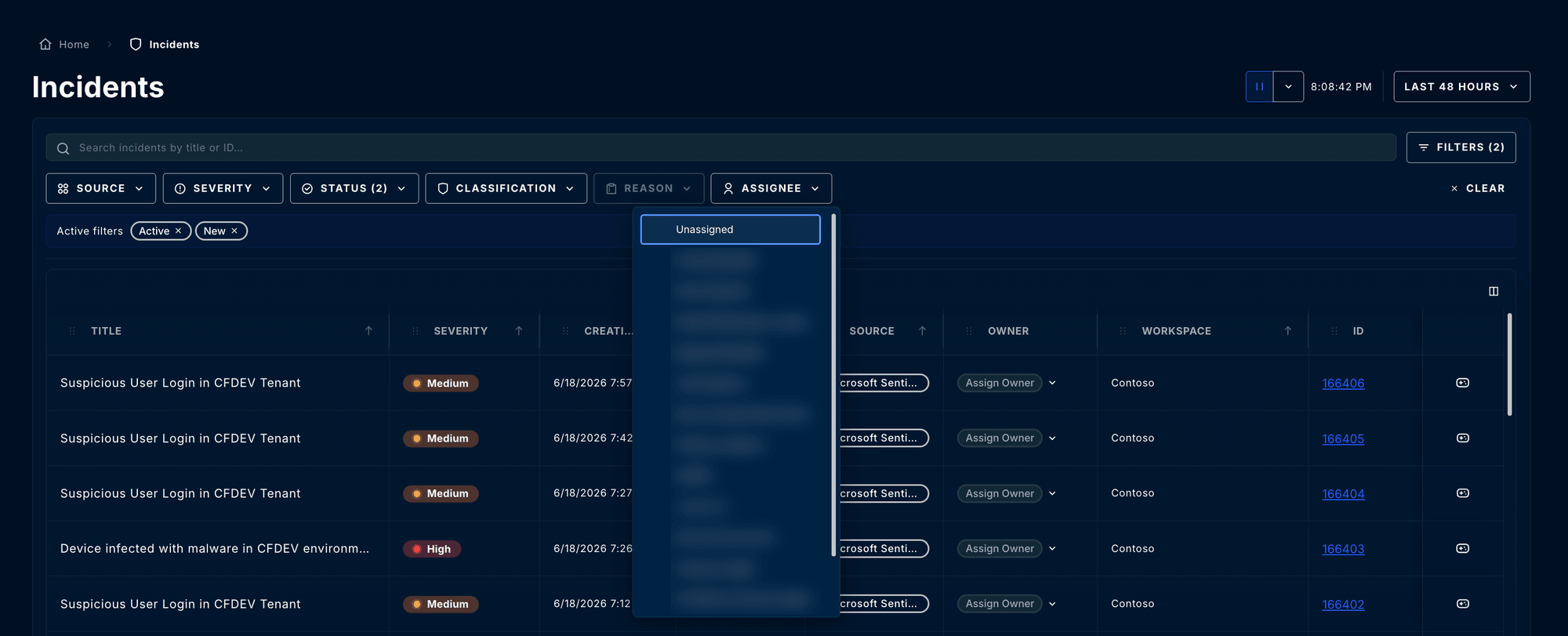This screenshot has width=1568, height=636.
Task: Click the row action icon for incident 166406
Action: [1462, 383]
